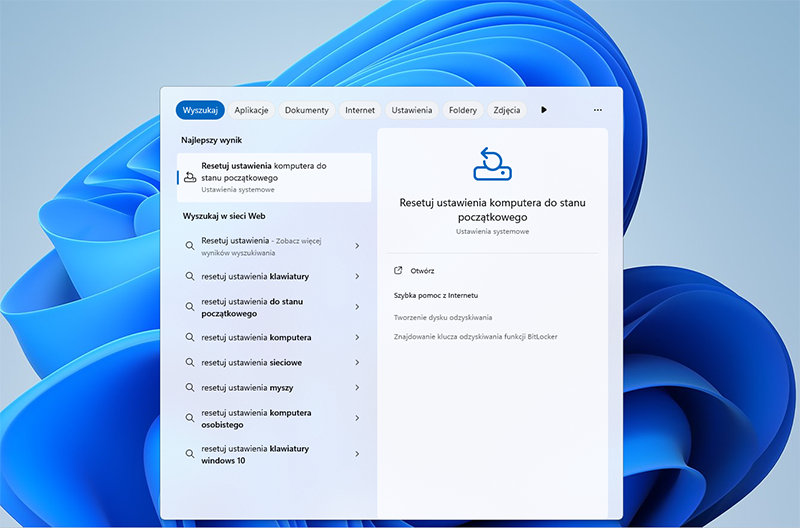The width and height of the screenshot is (800, 528).
Task: Click the reset icon in the best result
Action: pyautogui.click(x=190, y=177)
